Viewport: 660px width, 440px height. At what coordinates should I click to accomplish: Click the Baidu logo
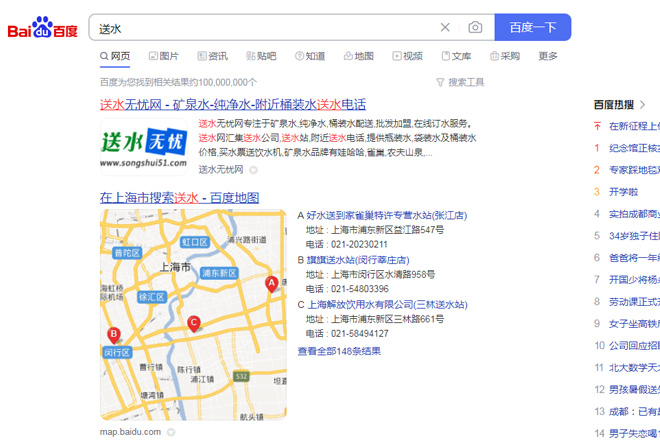tap(43, 28)
